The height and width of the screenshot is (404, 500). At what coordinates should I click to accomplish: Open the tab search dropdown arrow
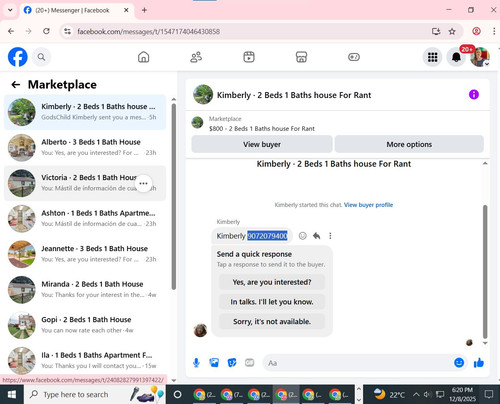tap(10, 10)
